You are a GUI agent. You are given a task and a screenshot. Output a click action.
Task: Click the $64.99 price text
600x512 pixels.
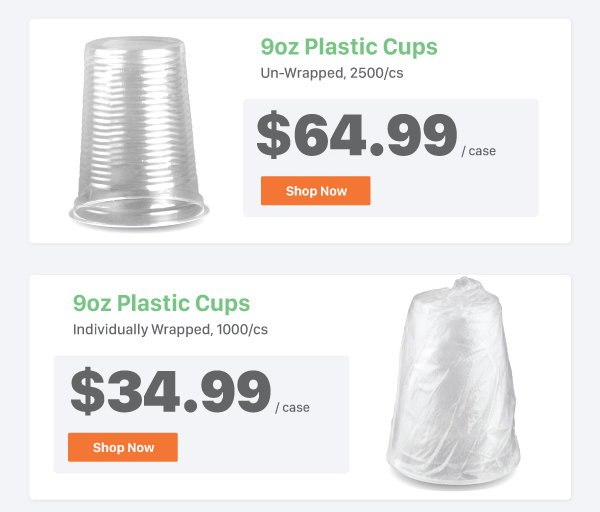357,135
